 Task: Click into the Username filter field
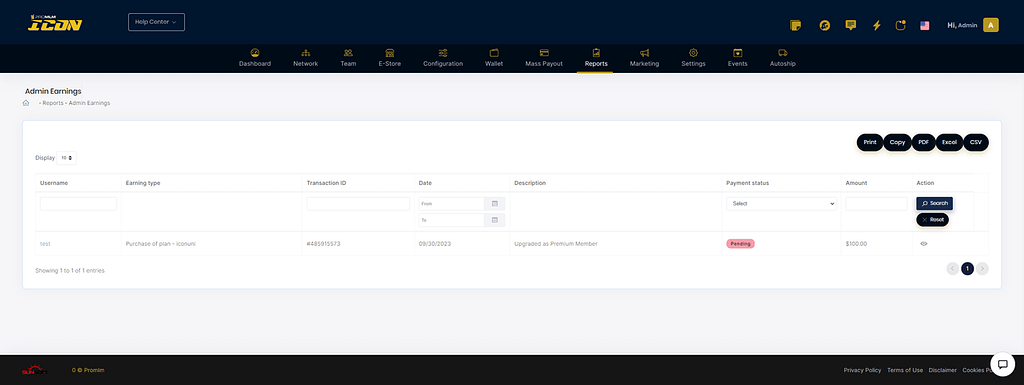78,204
